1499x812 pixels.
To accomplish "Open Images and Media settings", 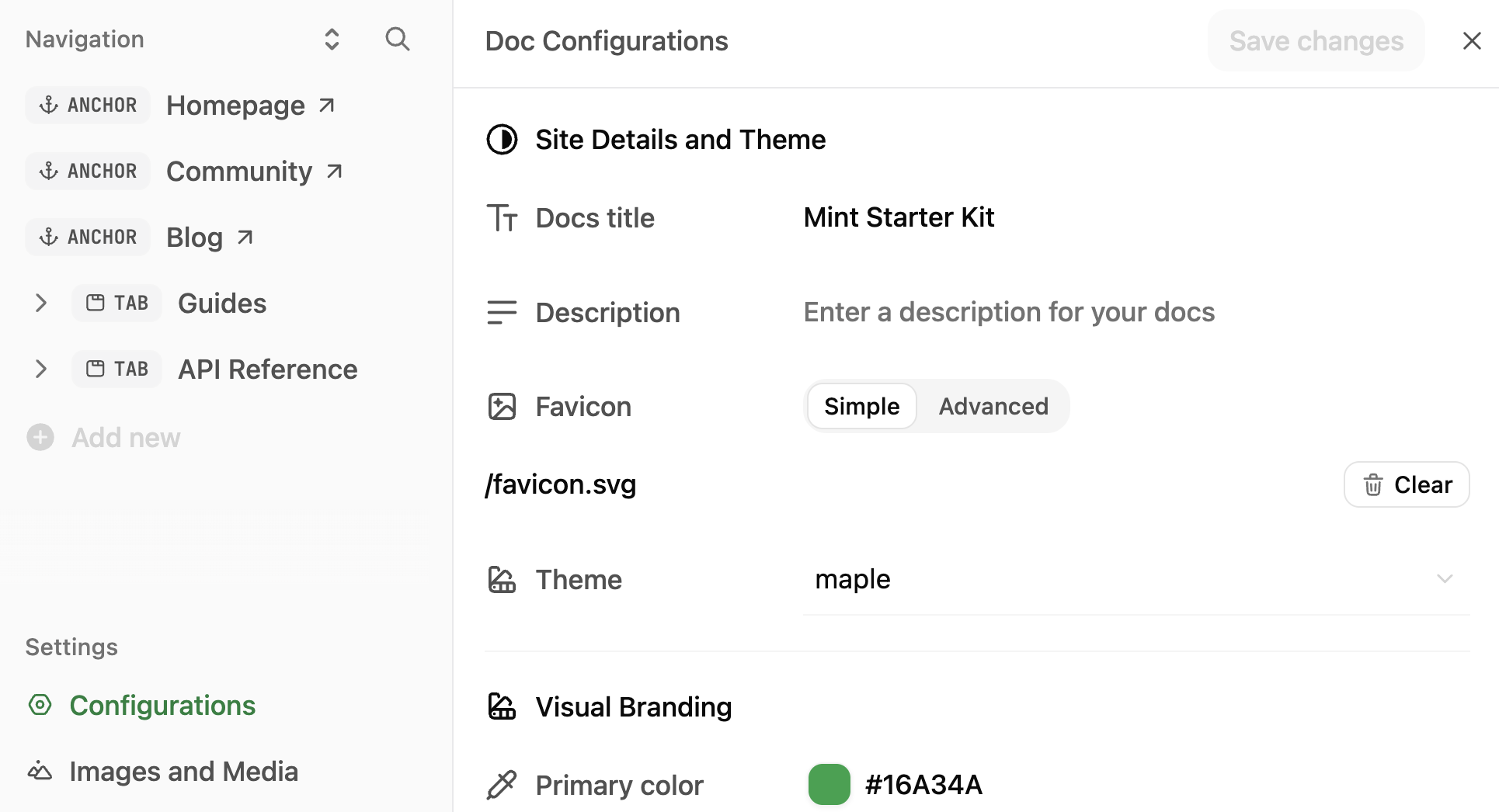I will (183, 771).
